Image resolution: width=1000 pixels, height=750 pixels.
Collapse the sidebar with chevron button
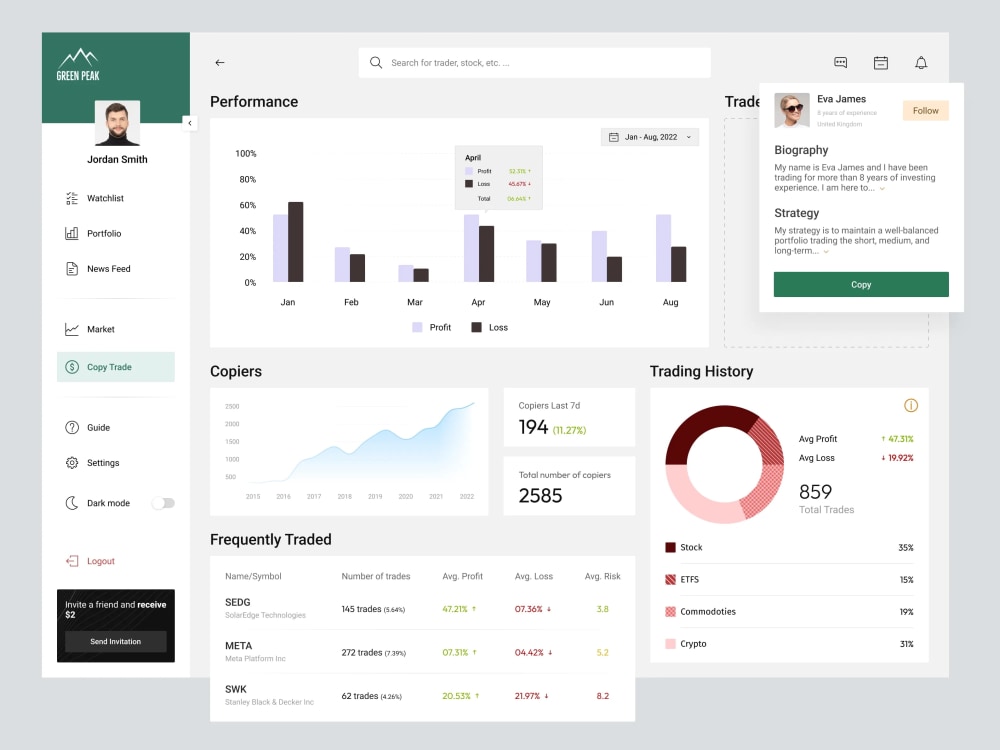[x=189, y=123]
